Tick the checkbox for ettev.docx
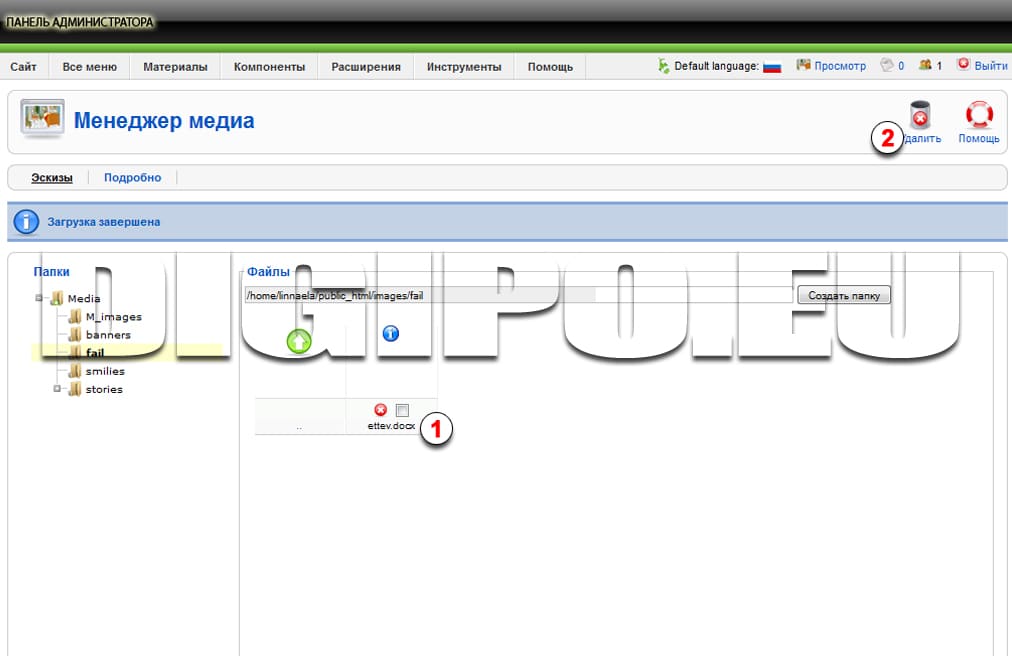 pos(402,410)
